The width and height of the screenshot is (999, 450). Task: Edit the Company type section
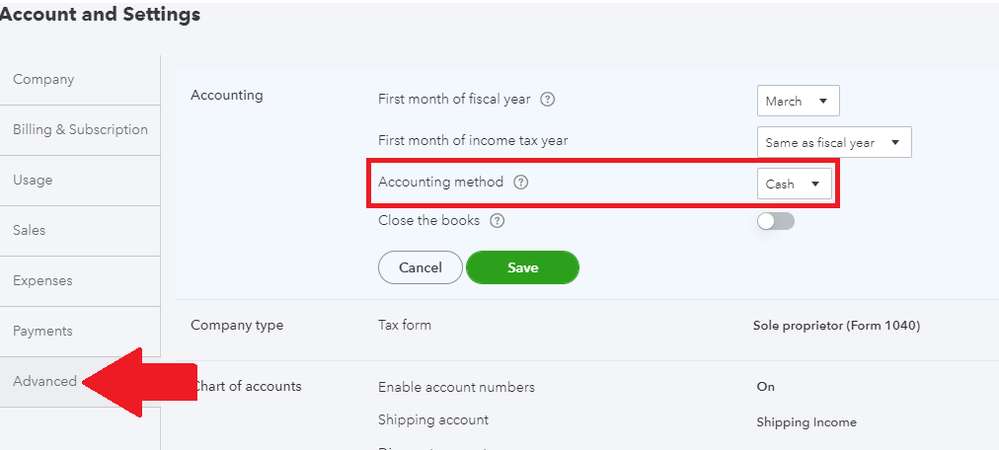237,325
